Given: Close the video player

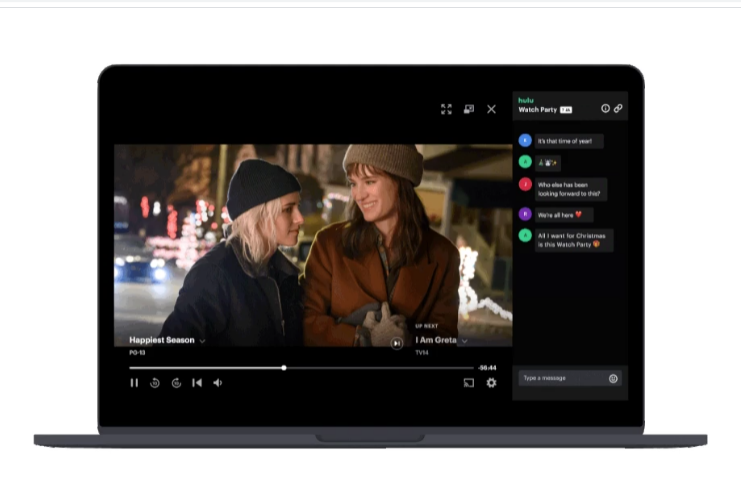Looking at the screenshot, I should point(491,109).
